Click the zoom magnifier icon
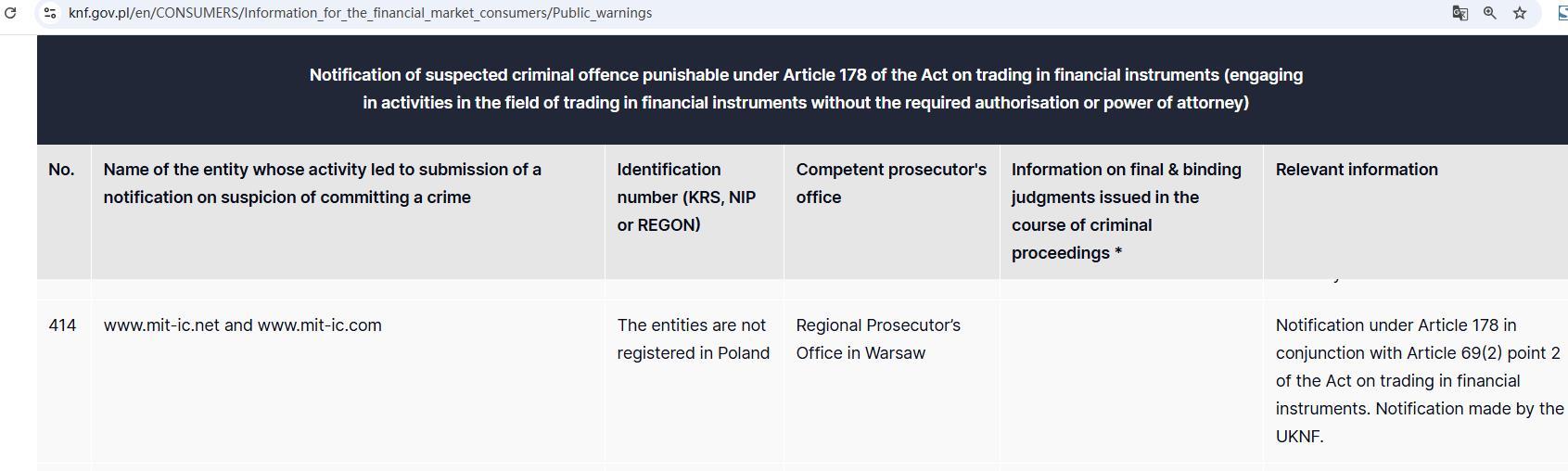This screenshot has width=1568, height=471. pos(1489,13)
